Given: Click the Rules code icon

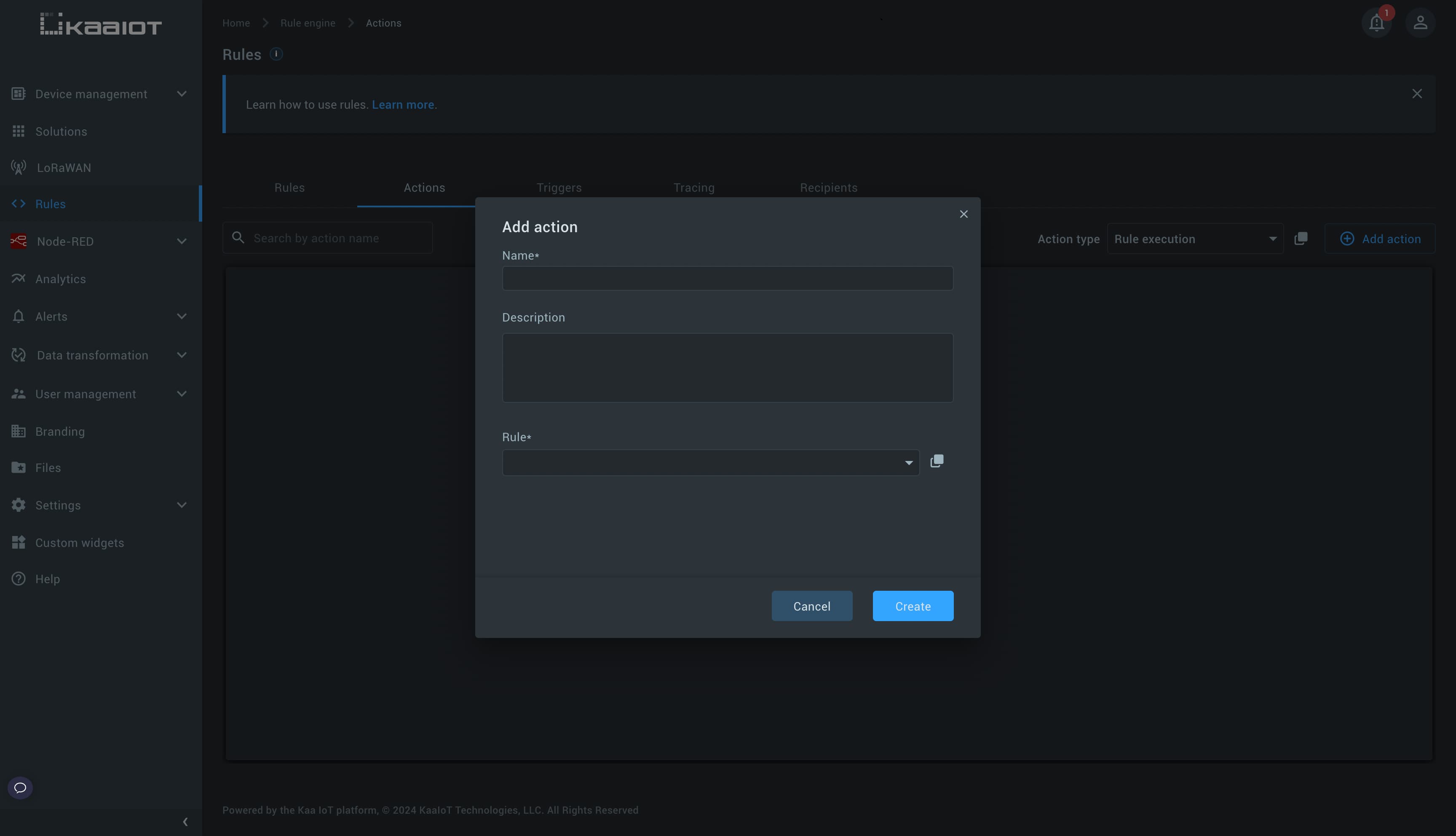Looking at the screenshot, I should click(x=19, y=204).
